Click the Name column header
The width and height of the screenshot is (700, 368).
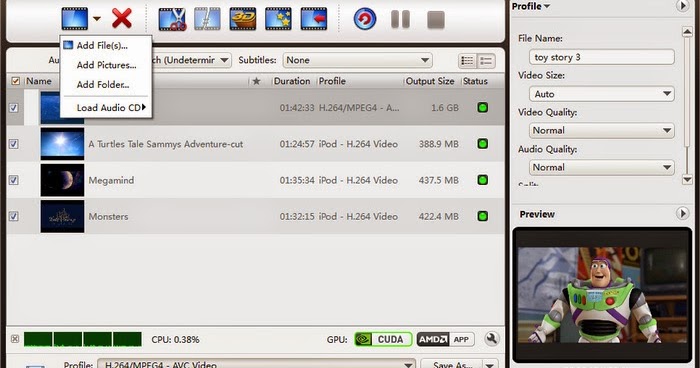39,81
